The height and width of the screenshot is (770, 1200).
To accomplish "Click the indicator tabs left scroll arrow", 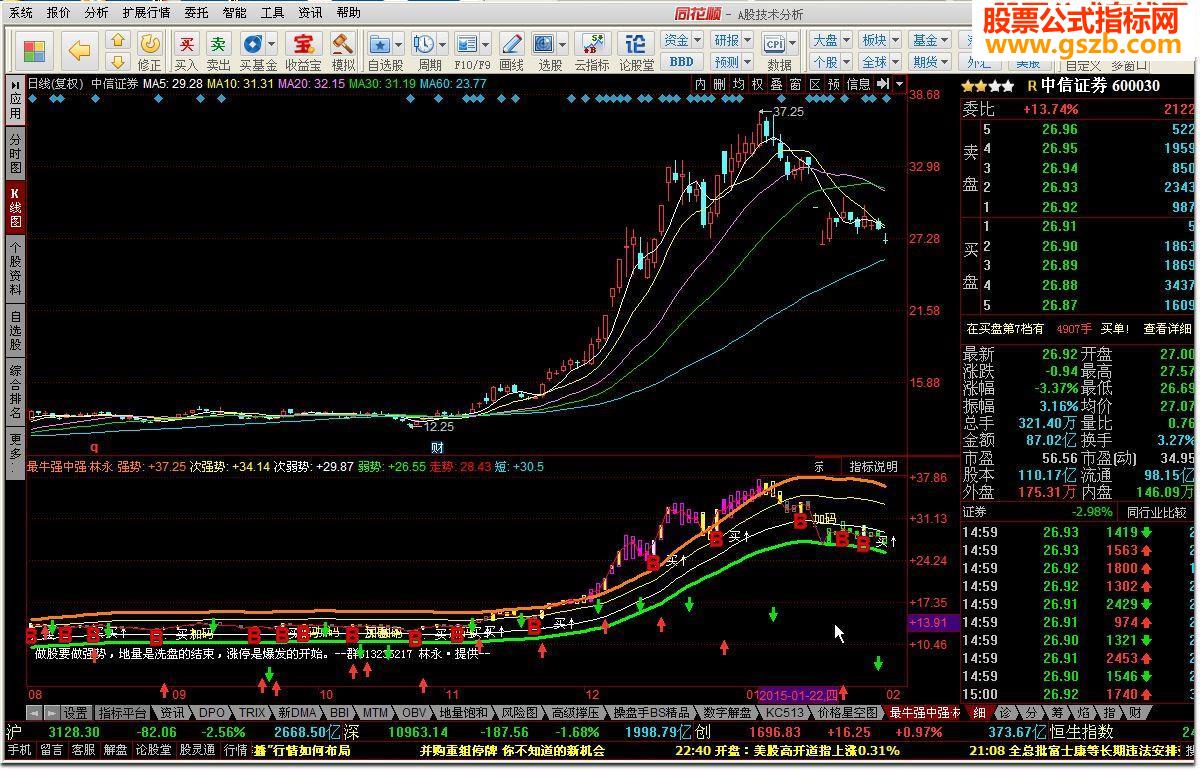I will tap(34, 713).
